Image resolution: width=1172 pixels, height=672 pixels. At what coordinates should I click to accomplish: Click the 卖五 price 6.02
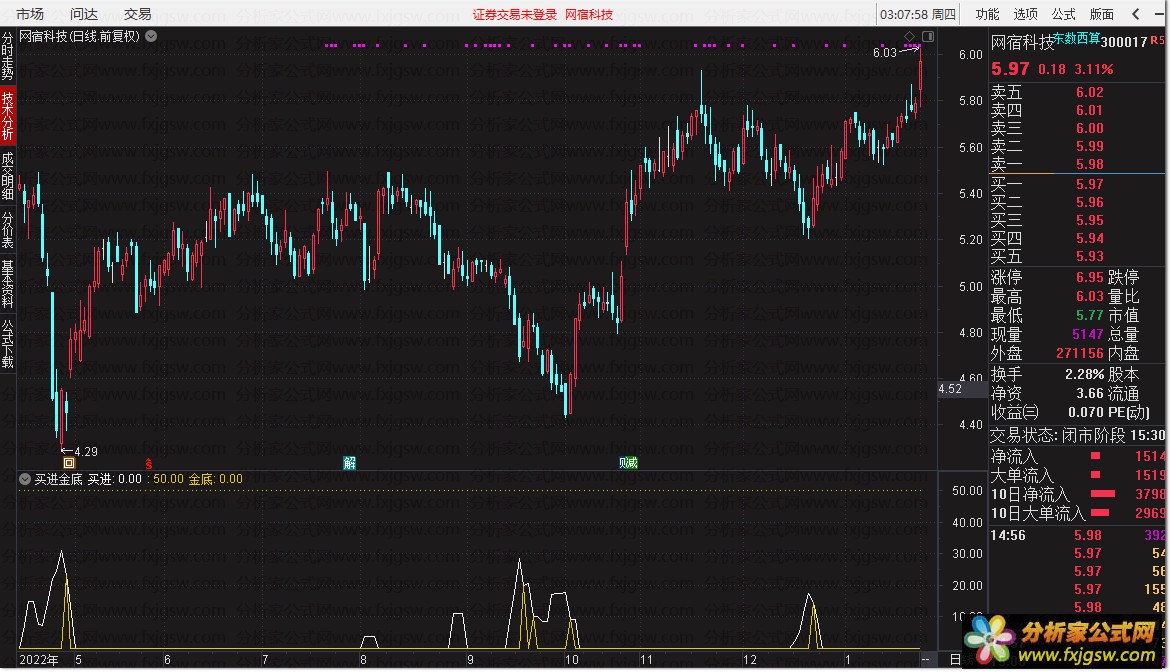(x=1090, y=92)
